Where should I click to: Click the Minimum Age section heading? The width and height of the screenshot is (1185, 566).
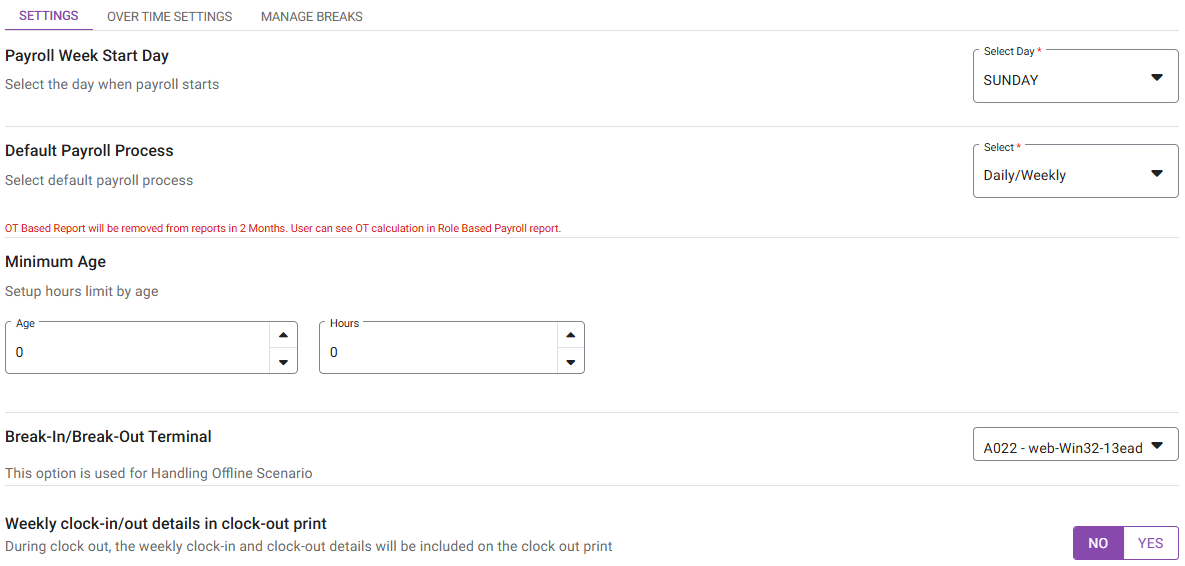pyautogui.click(x=56, y=262)
